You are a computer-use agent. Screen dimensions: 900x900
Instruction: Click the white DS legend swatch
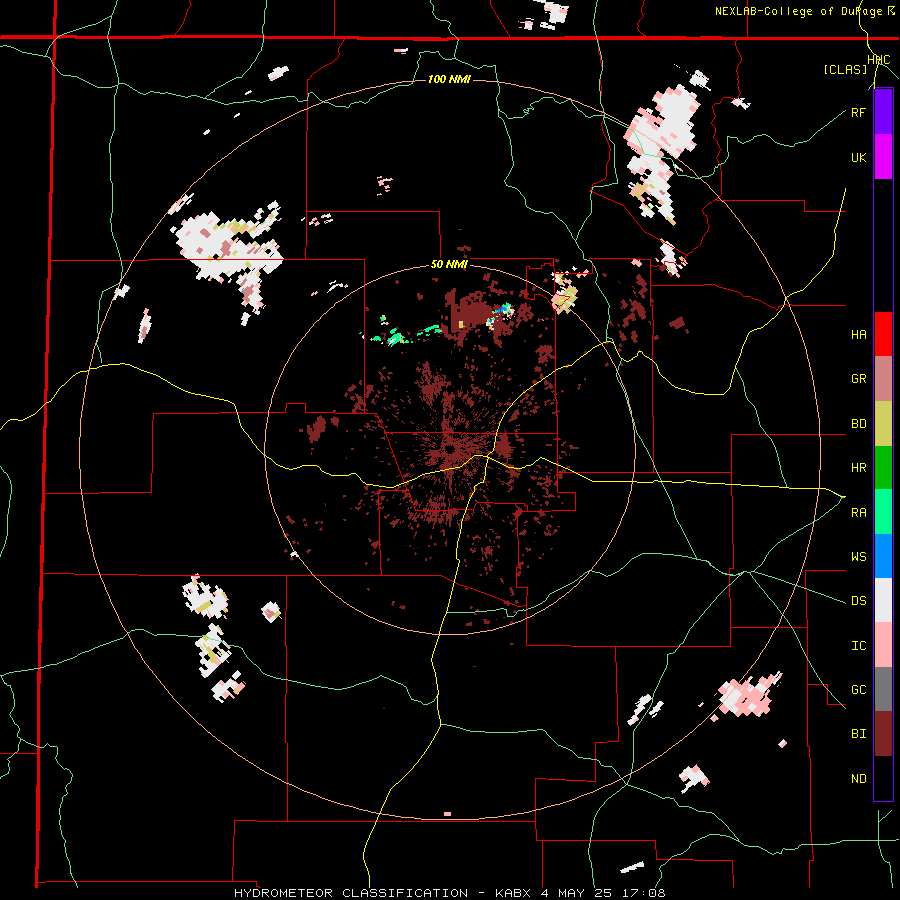pos(883,600)
